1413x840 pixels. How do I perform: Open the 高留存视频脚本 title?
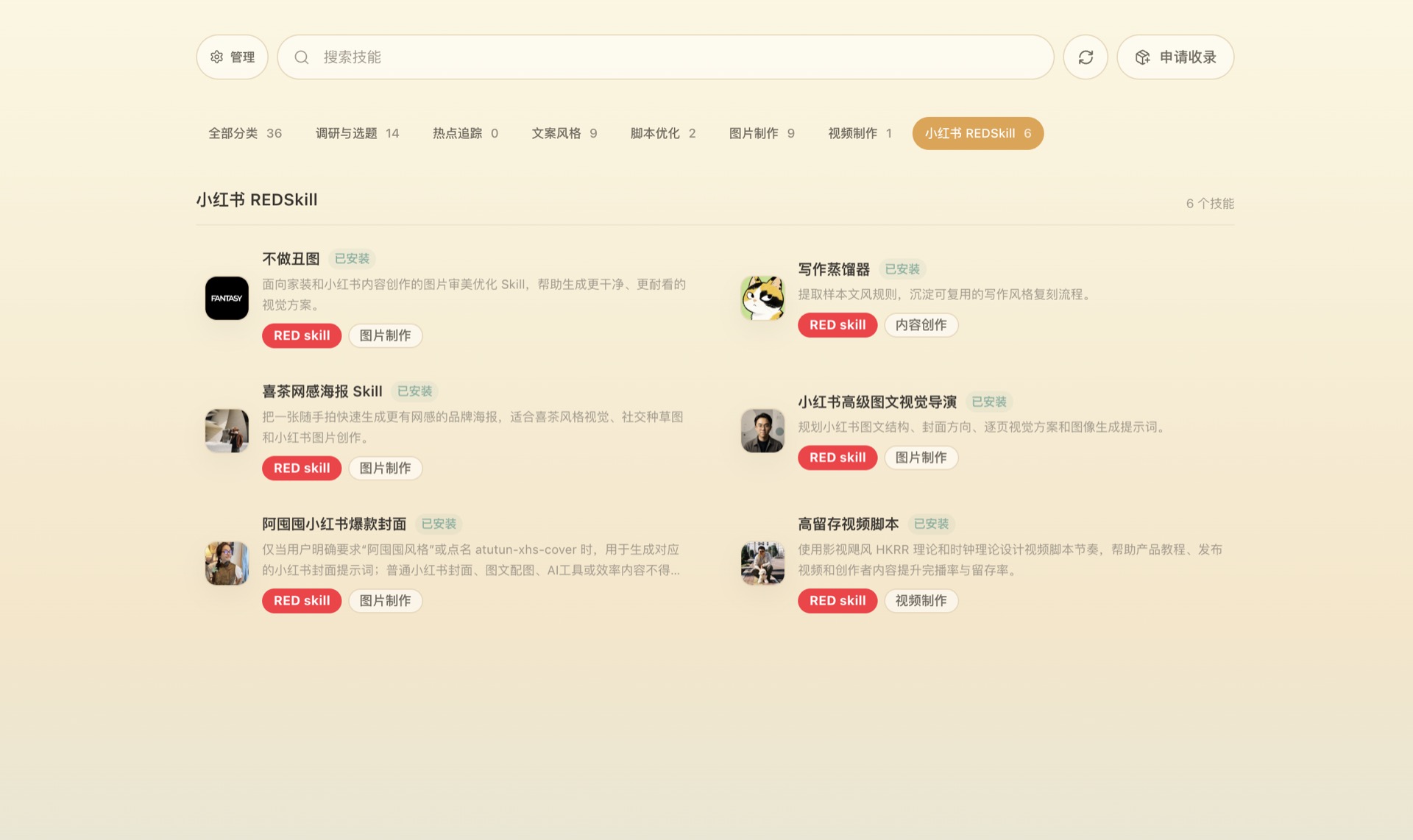point(849,524)
